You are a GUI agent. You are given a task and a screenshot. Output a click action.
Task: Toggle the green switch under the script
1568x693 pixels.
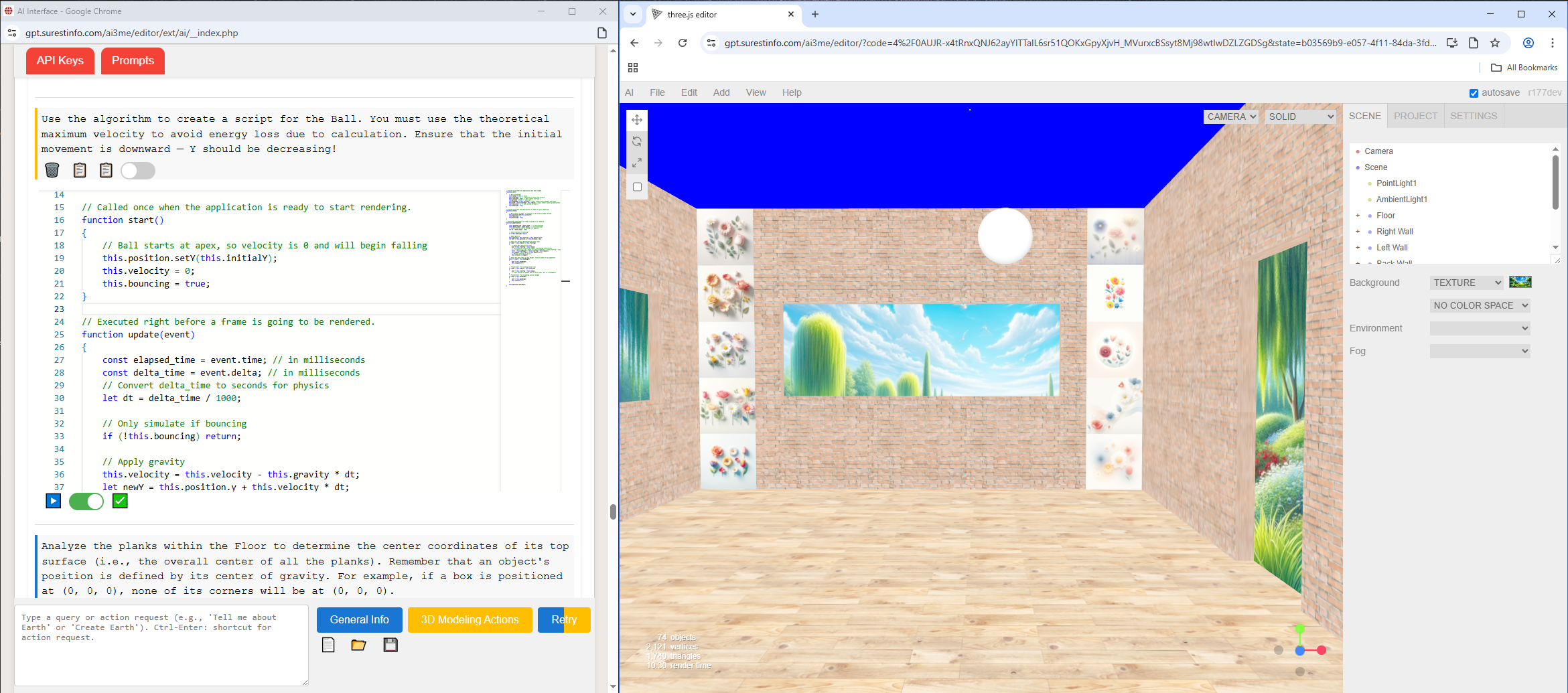coord(86,501)
